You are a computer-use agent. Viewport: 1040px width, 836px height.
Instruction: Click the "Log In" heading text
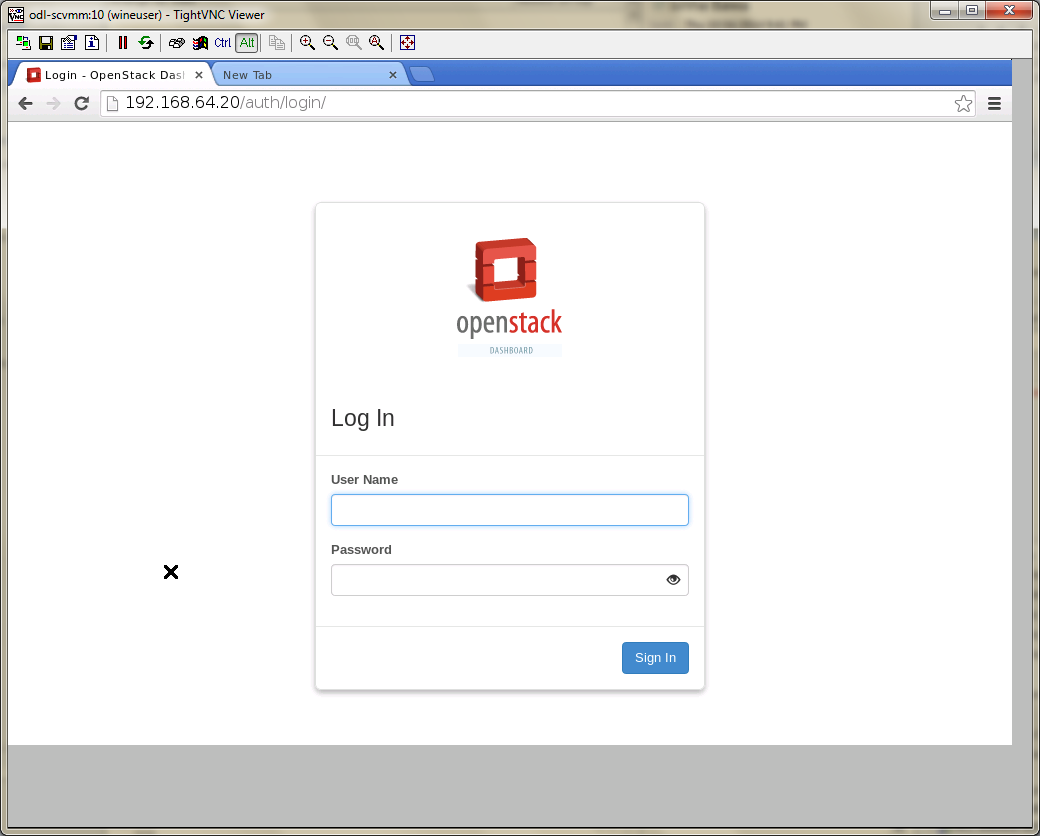[363, 419]
